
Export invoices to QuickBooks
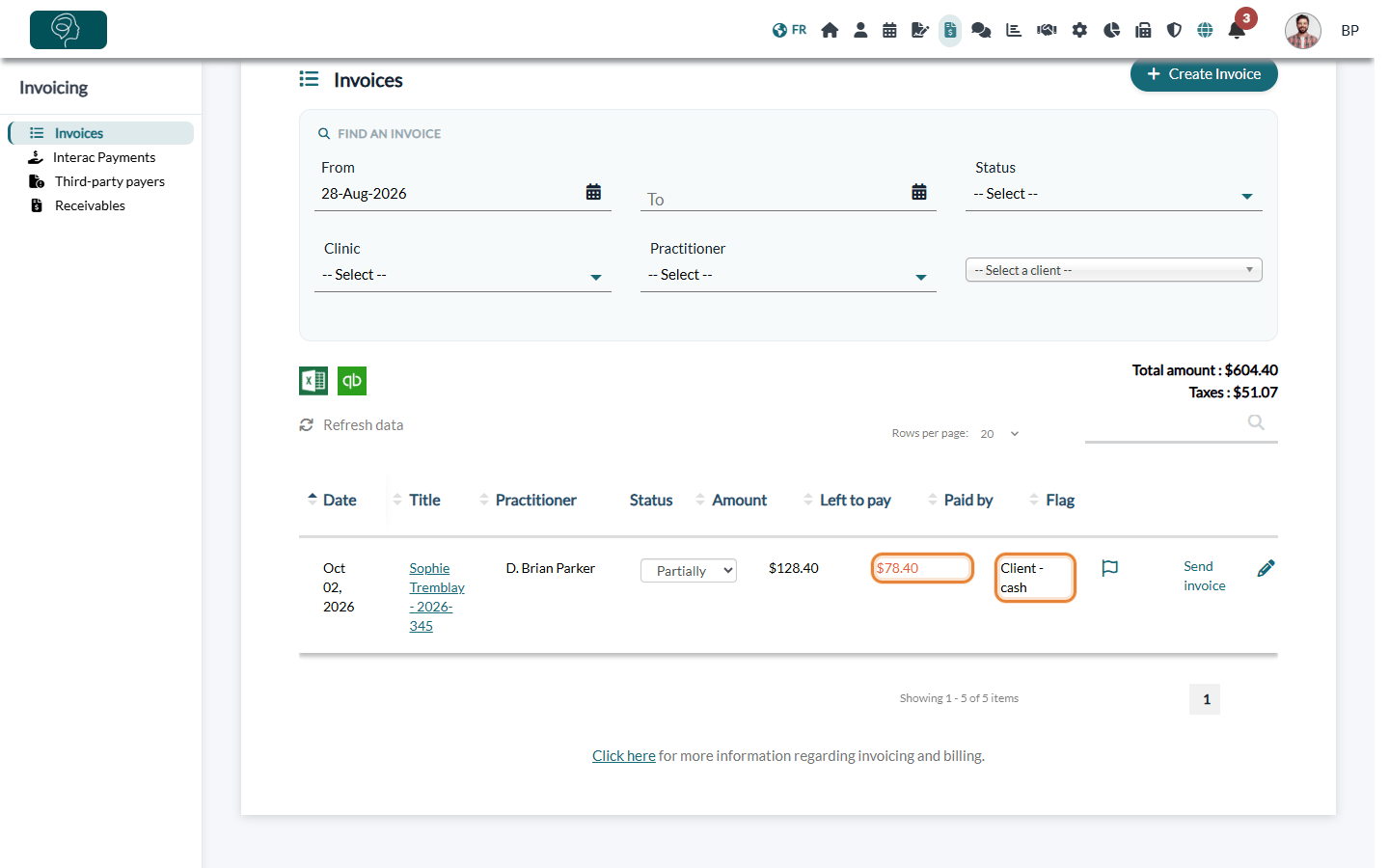352,381
